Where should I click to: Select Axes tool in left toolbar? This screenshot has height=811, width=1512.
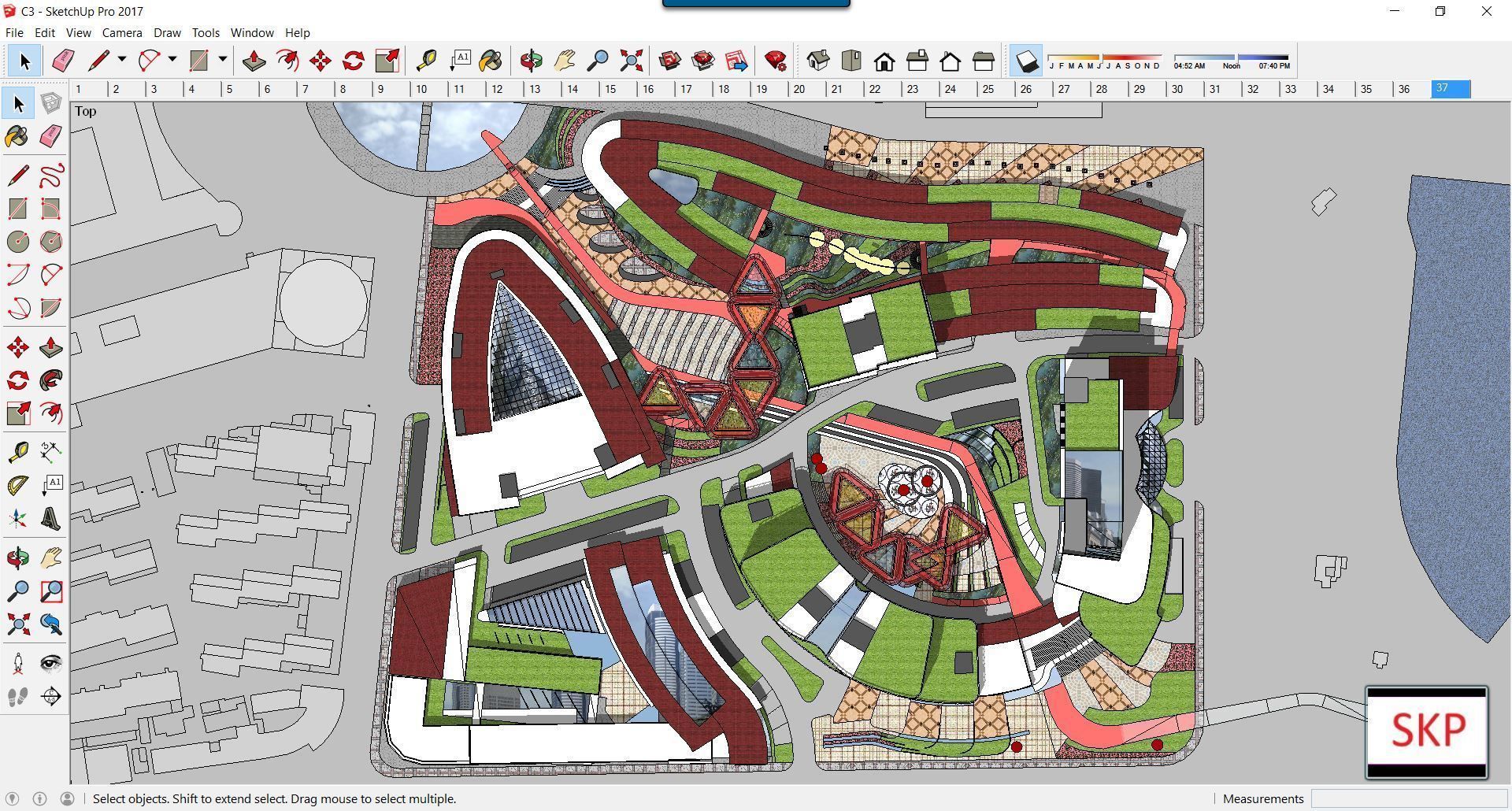(x=17, y=518)
